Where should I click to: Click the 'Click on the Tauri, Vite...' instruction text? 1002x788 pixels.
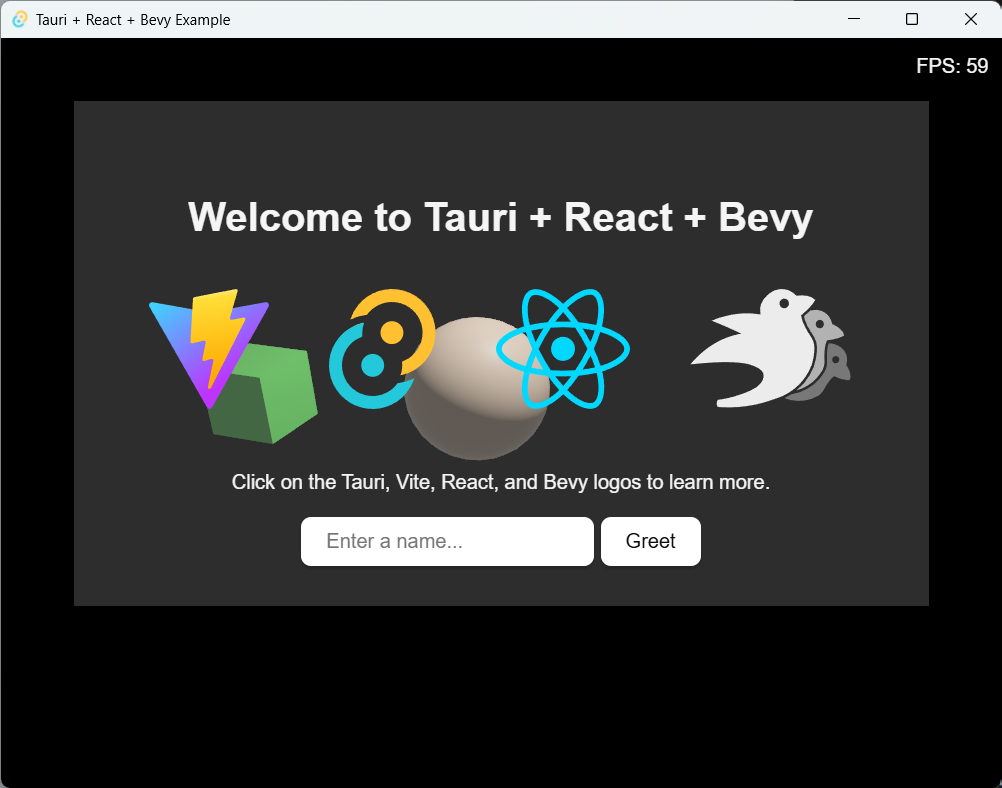point(500,482)
